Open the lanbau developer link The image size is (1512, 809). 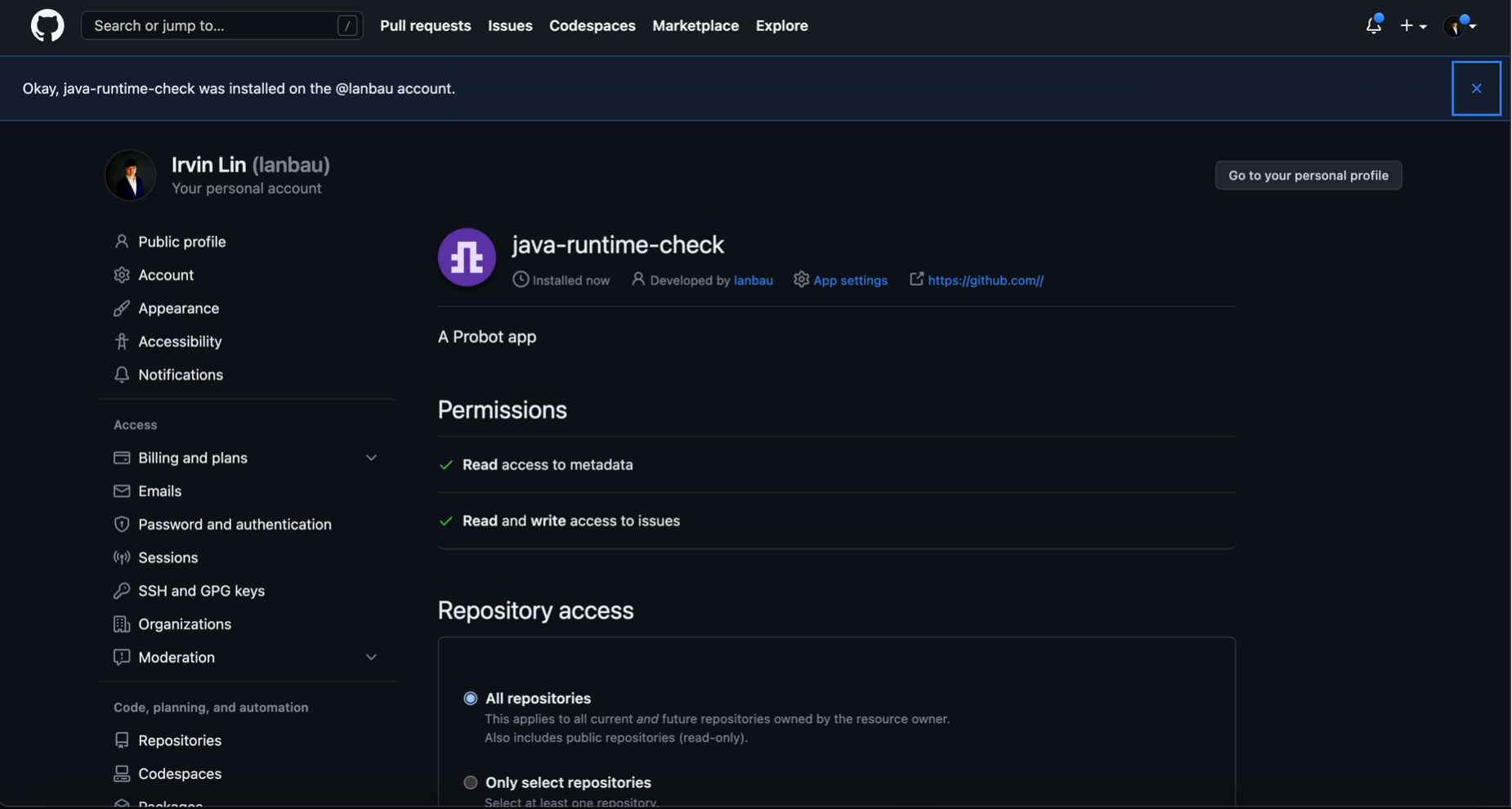[x=753, y=280]
